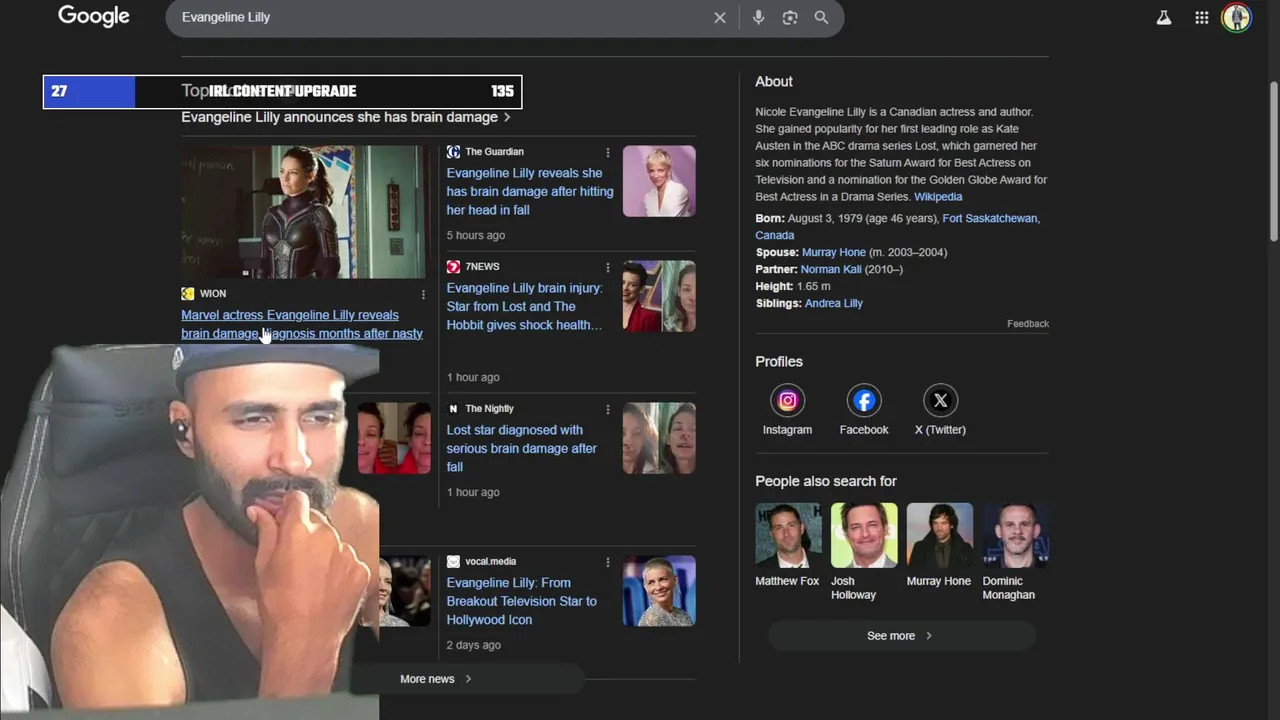Select Murray Hone photo in related people
The width and height of the screenshot is (1280, 720).
point(939,545)
